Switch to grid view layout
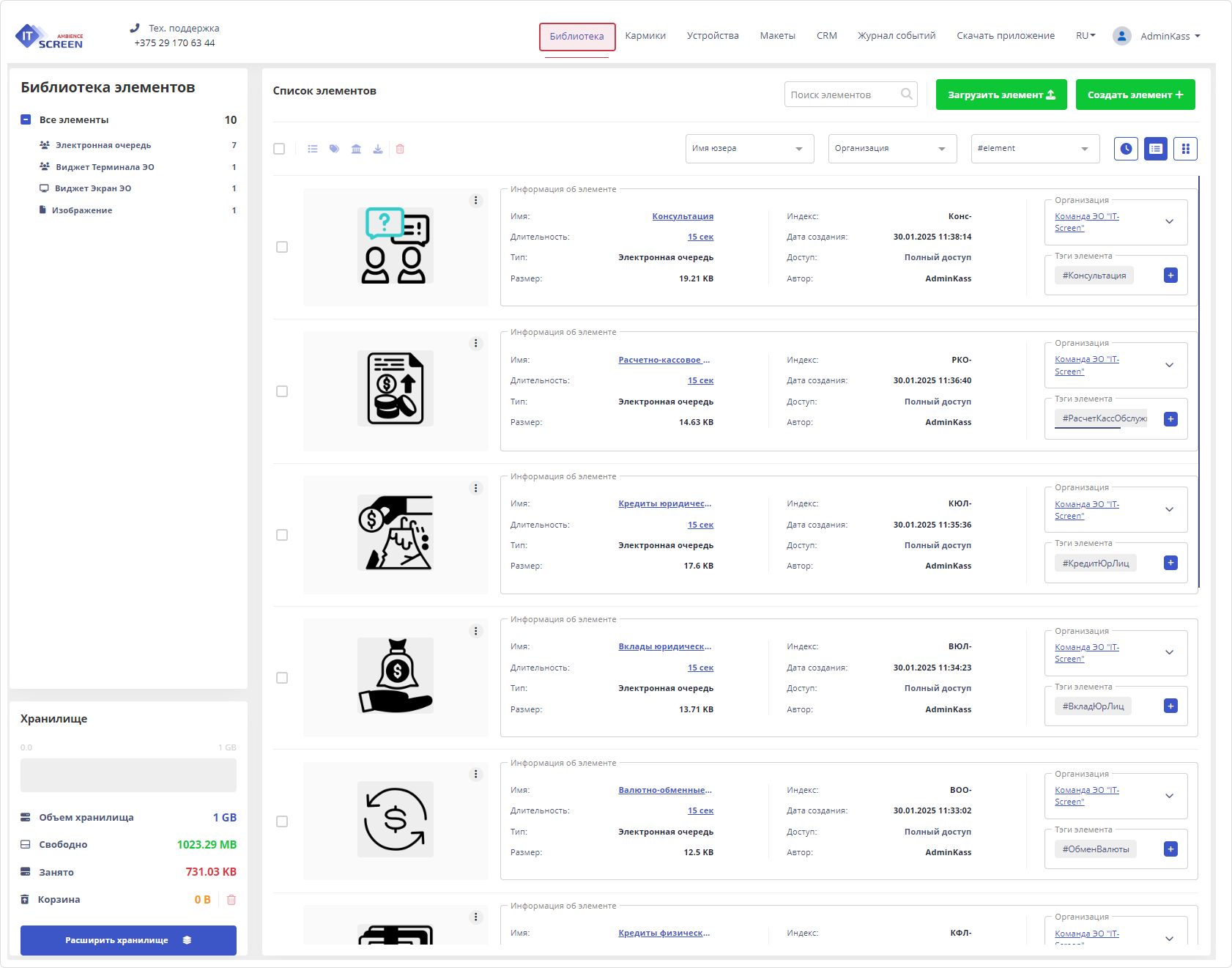The height and width of the screenshot is (968, 1232). click(x=1185, y=149)
